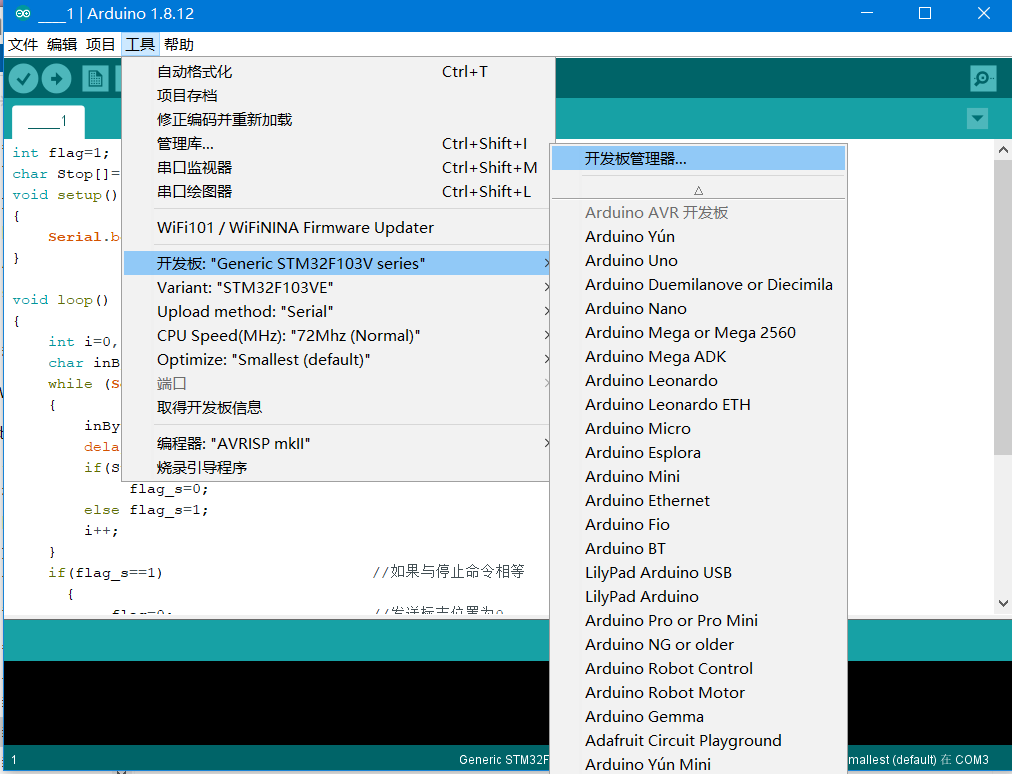
Task: Open the 帮助 menu
Action: 179,45
